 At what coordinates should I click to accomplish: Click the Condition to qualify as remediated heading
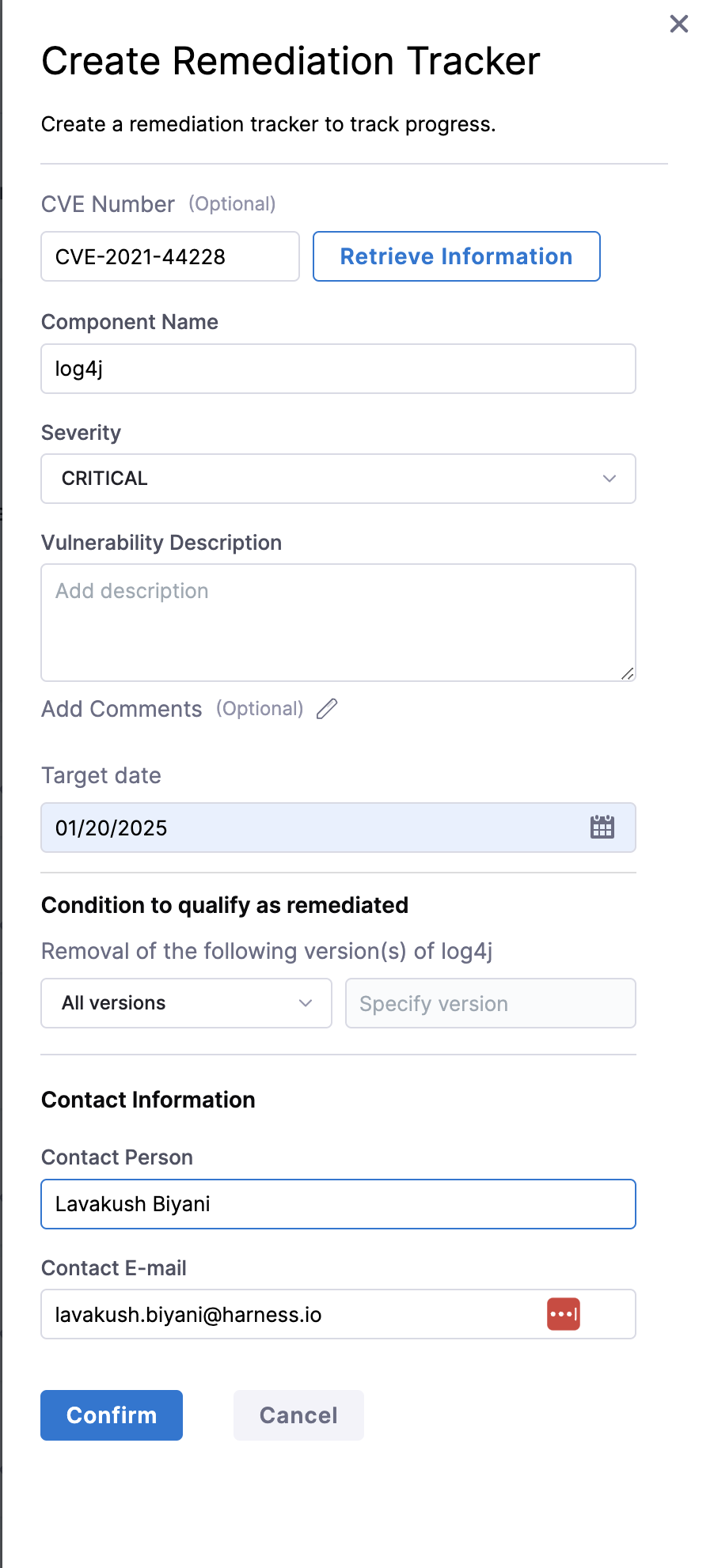click(225, 905)
